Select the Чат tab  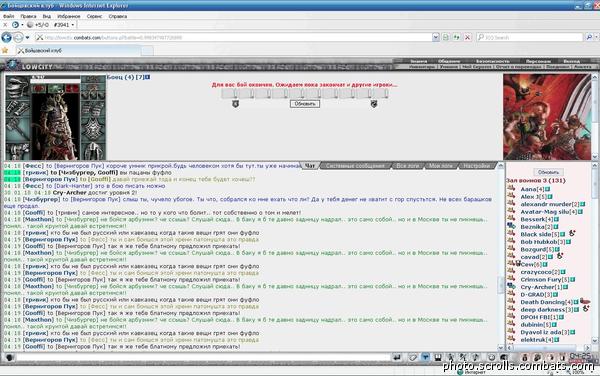[x=310, y=166]
